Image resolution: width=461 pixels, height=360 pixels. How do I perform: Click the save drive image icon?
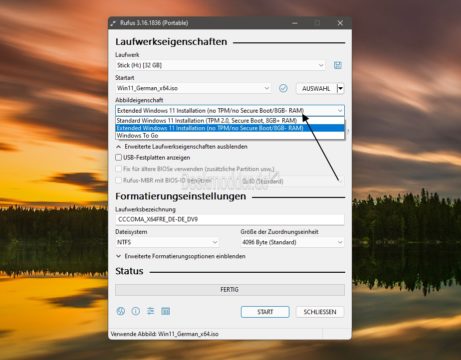coord(338,65)
